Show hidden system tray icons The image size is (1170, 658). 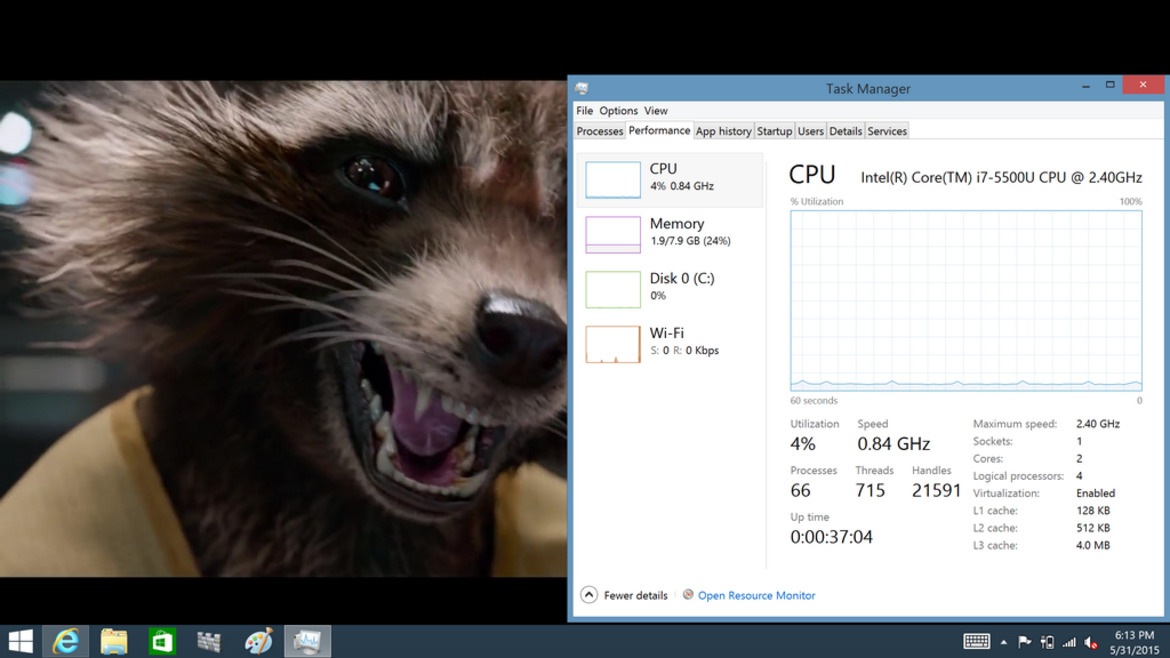click(1004, 642)
